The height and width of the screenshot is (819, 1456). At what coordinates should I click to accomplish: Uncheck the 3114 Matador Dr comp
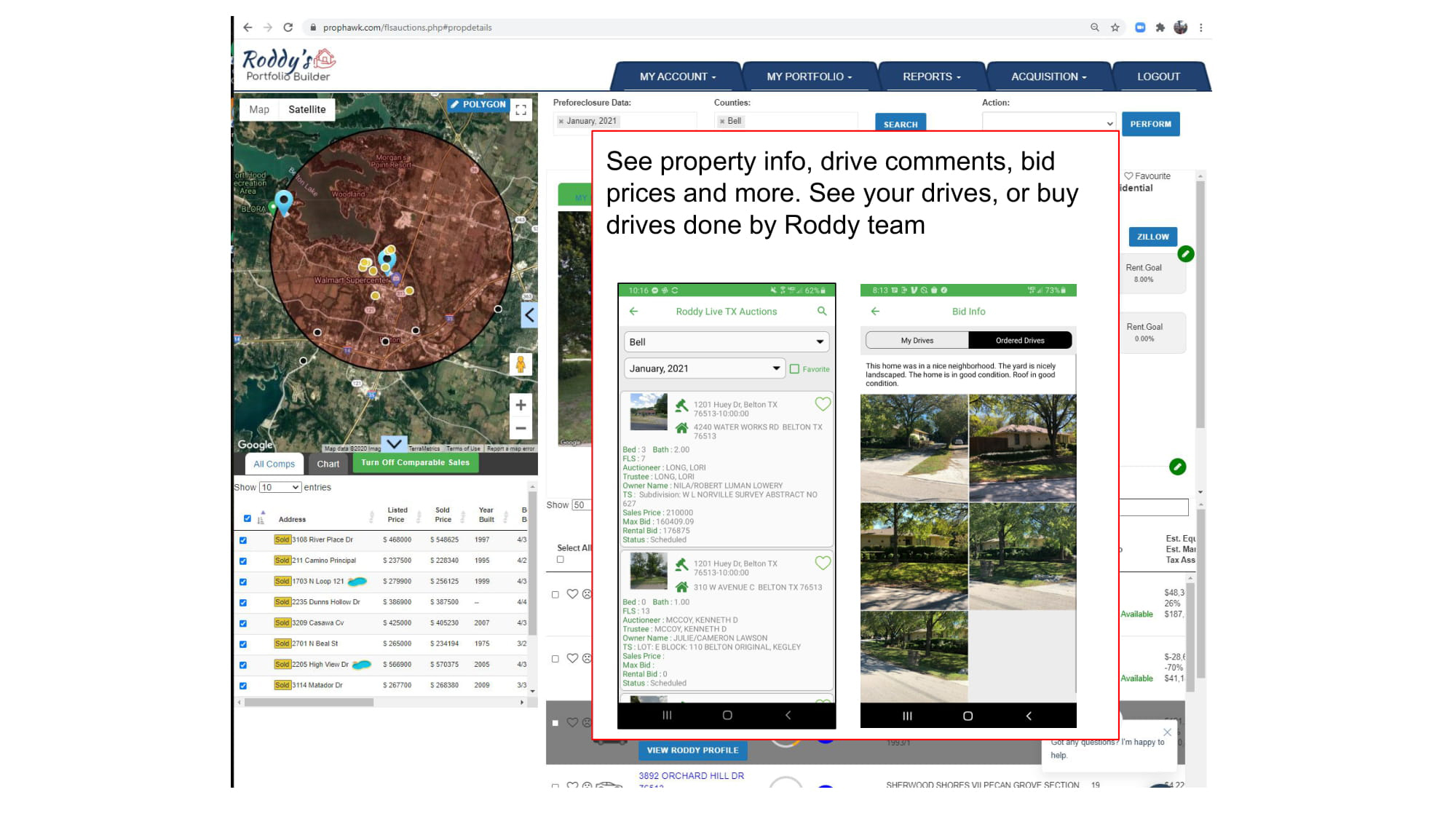pyautogui.click(x=243, y=686)
